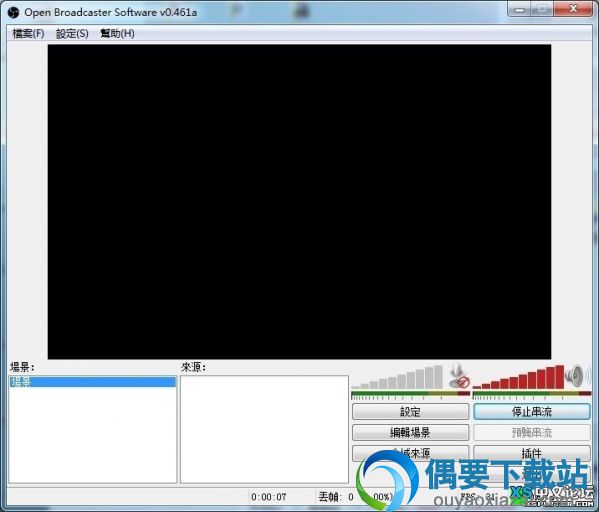Click the 設定 settings button
The image size is (599, 512).
click(410, 412)
